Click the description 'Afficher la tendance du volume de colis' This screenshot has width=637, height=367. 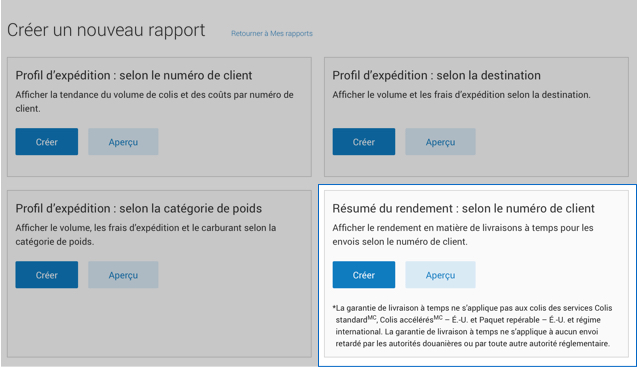154,102
